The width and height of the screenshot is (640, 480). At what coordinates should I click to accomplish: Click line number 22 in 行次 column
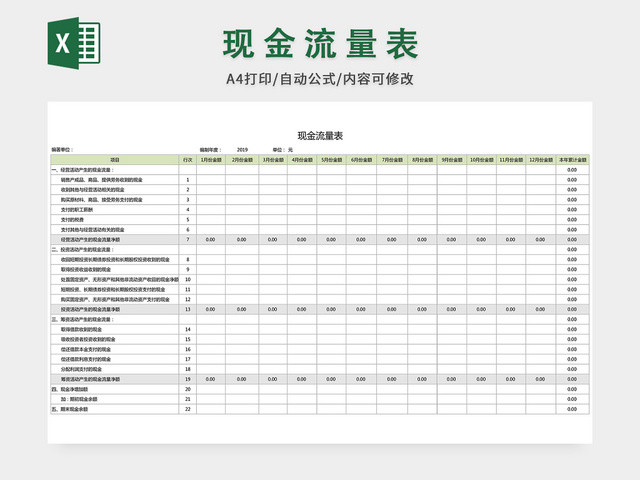coord(188,409)
